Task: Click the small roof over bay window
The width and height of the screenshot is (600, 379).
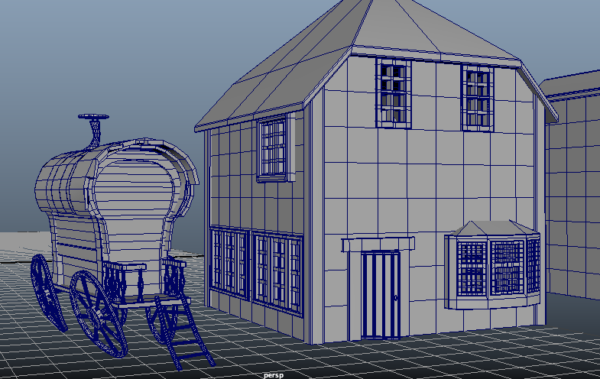Action: click(494, 228)
